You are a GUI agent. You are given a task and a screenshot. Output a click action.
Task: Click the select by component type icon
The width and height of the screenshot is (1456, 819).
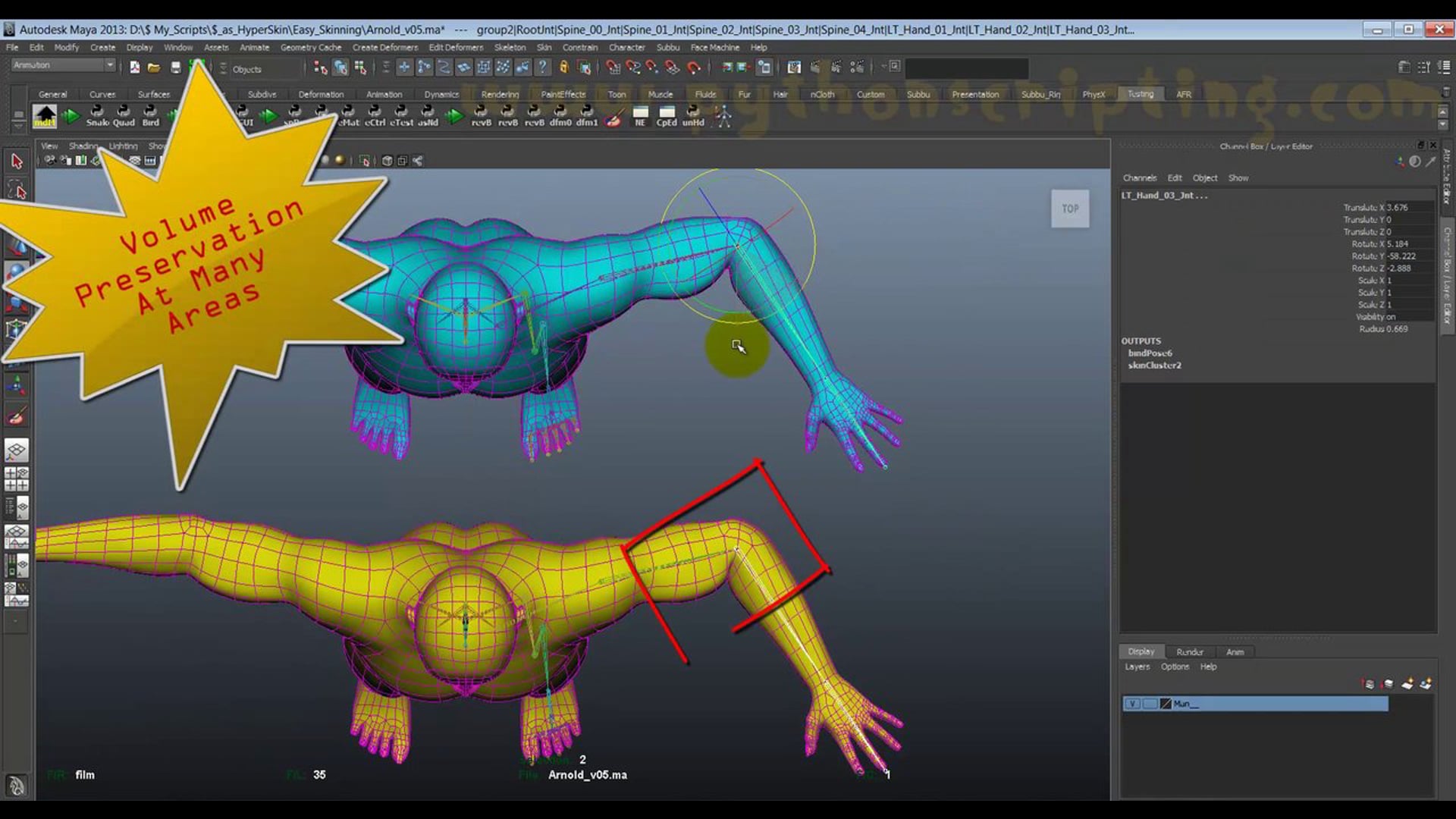point(360,67)
